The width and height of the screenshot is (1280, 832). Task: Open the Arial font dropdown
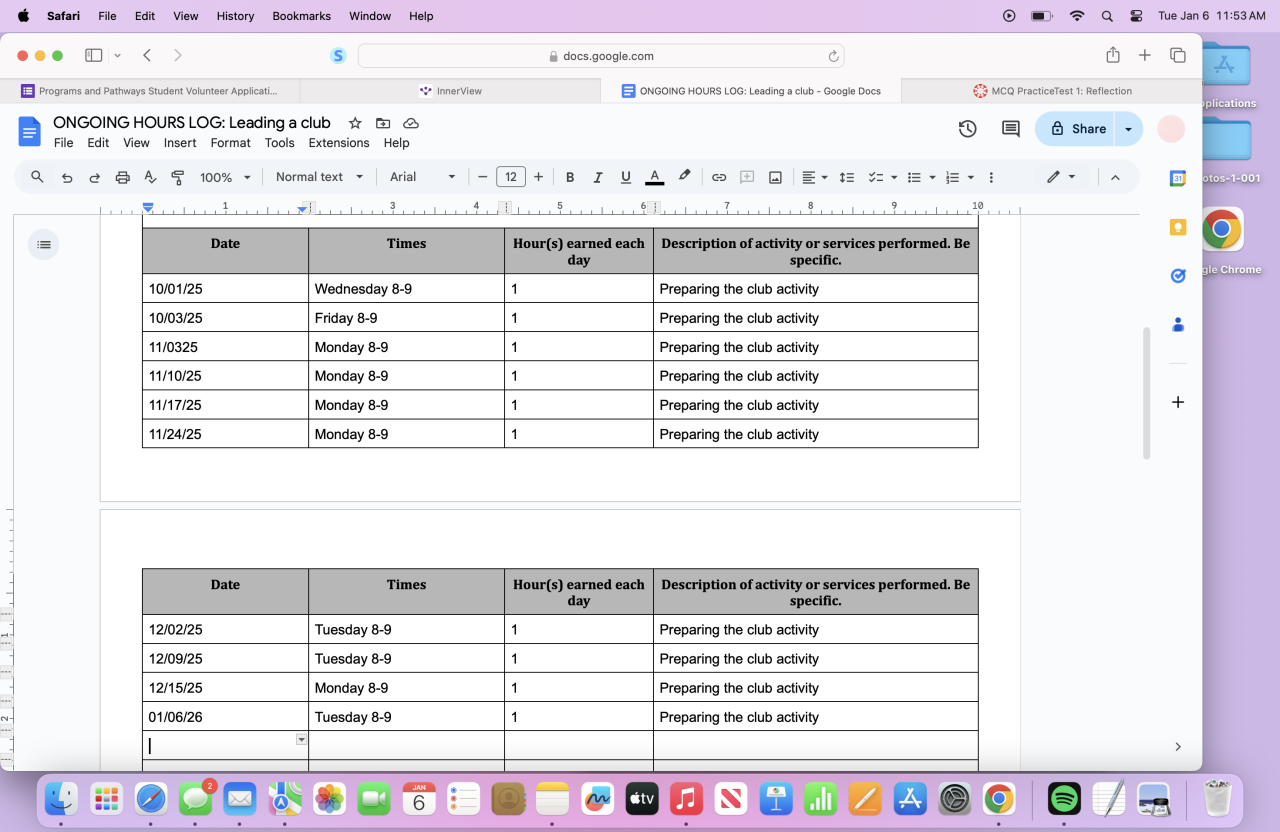tap(422, 177)
